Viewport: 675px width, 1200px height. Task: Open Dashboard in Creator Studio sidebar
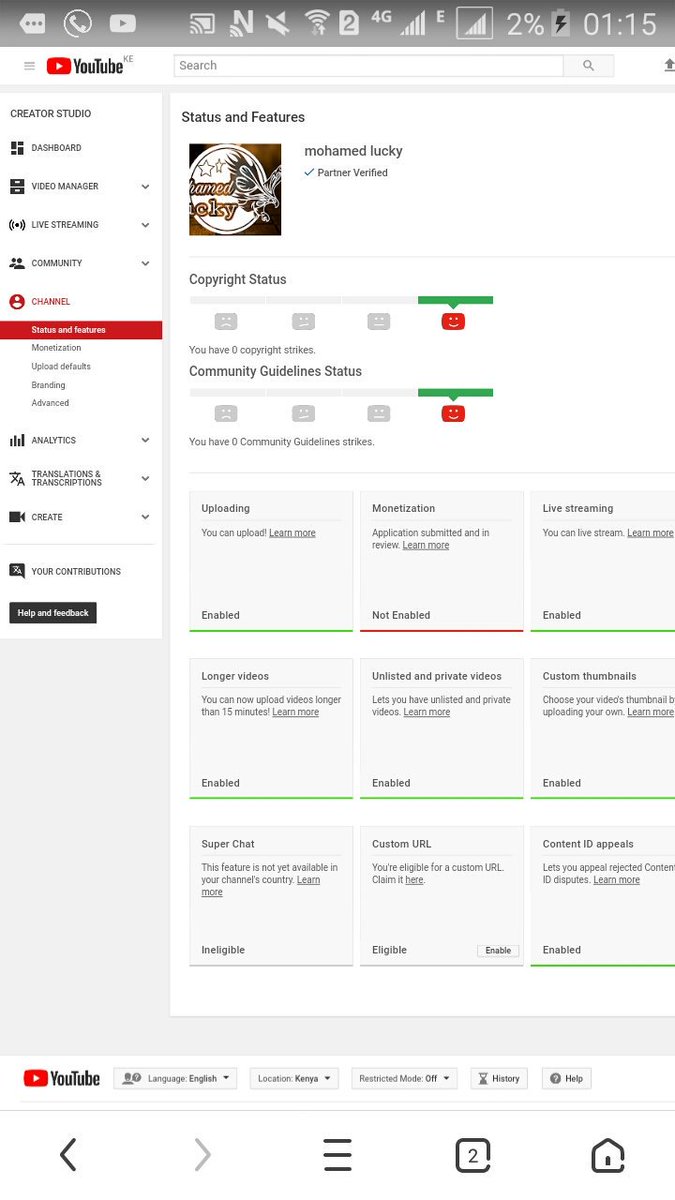point(56,148)
